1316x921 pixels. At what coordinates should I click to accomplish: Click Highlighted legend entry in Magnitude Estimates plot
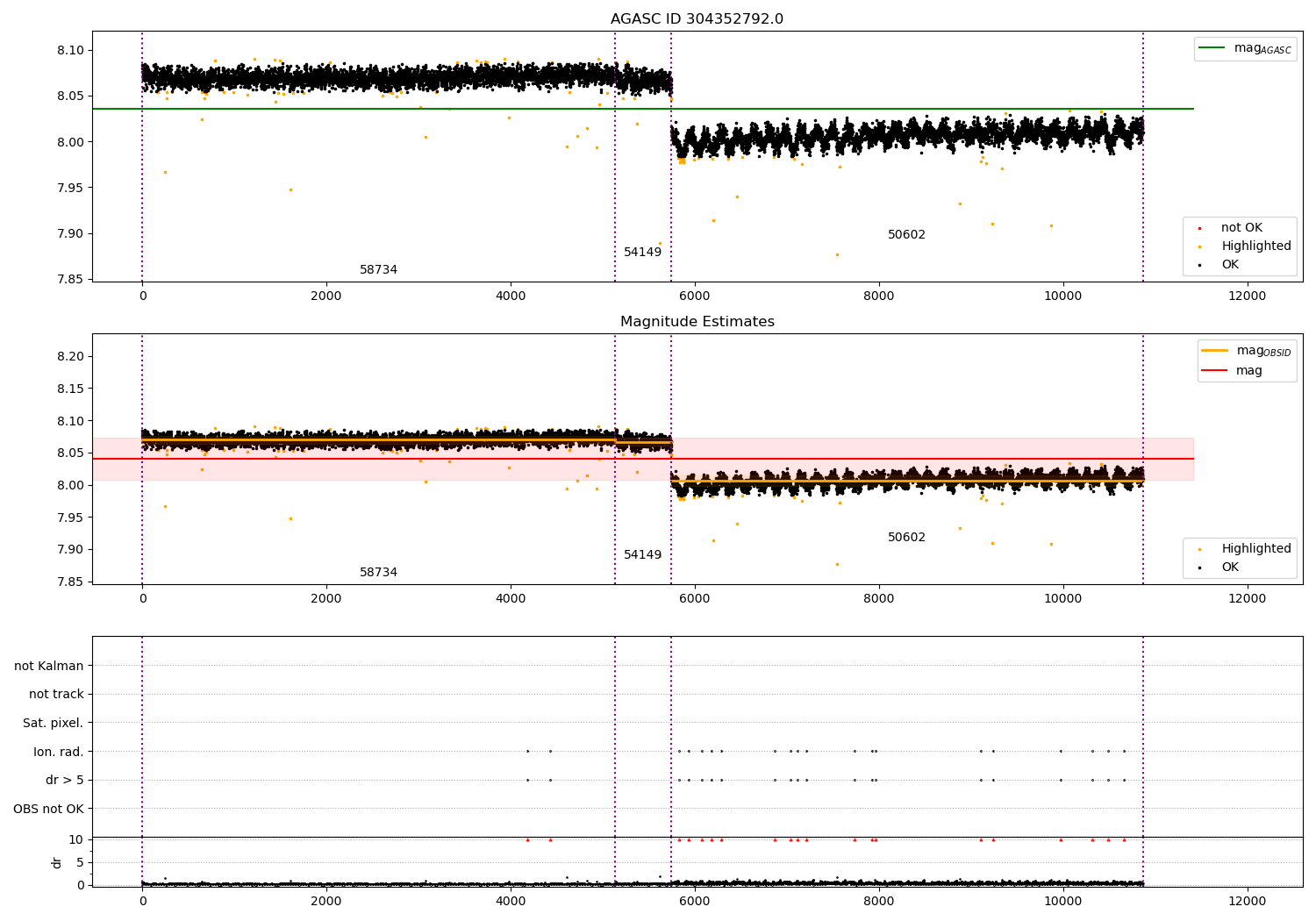tap(1256, 549)
